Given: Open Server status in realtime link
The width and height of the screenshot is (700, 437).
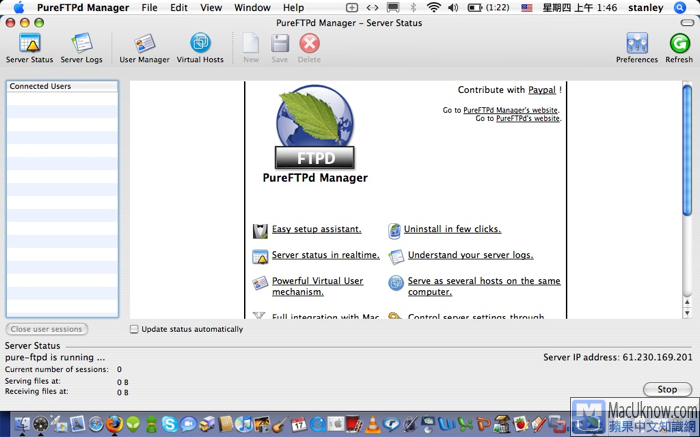Looking at the screenshot, I should coord(326,255).
